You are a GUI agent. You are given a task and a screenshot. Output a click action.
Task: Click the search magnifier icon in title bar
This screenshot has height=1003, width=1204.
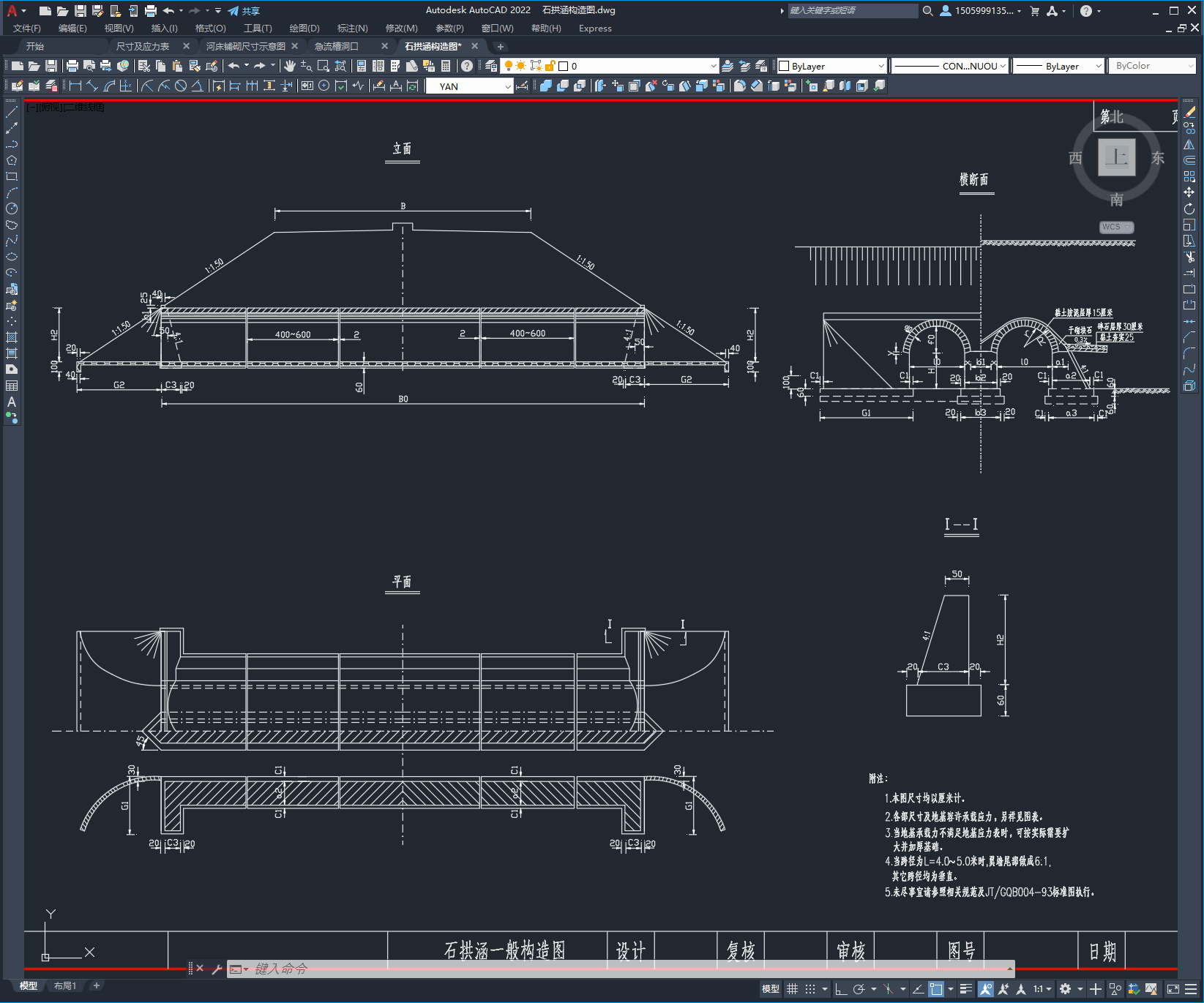click(x=928, y=11)
